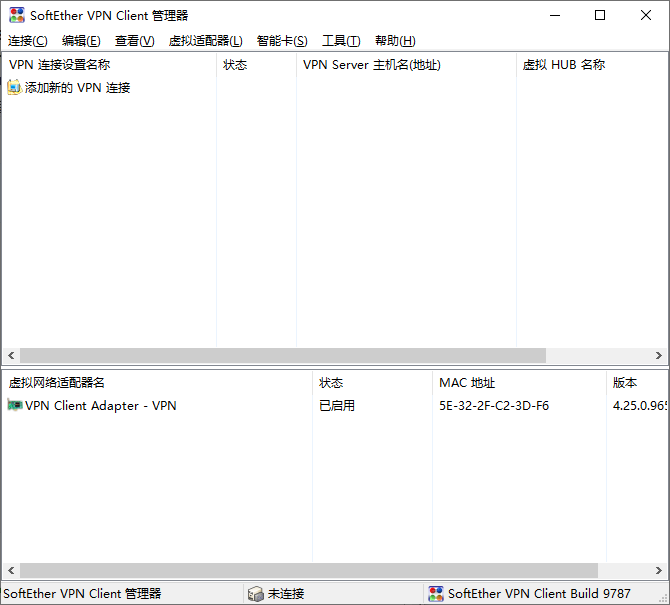Click the 未连接 status bar icon
Screen dimensions: 670x605
tap(256, 594)
